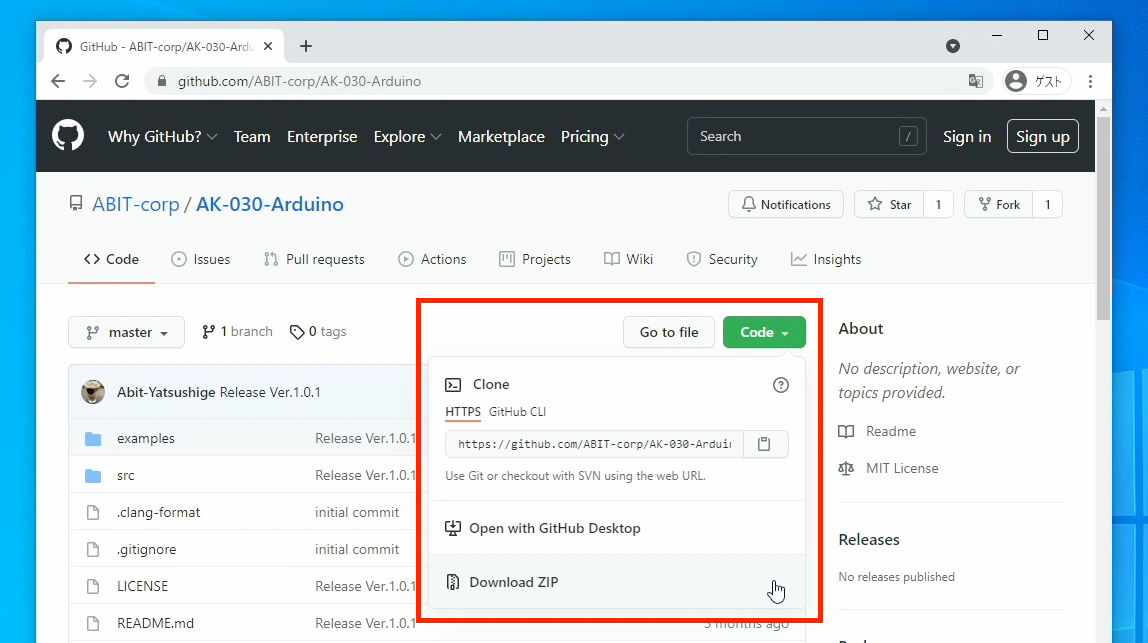The image size is (1148, 643).
Task: Star the repository
Action: pyautogui.click(x=890, y=204)
